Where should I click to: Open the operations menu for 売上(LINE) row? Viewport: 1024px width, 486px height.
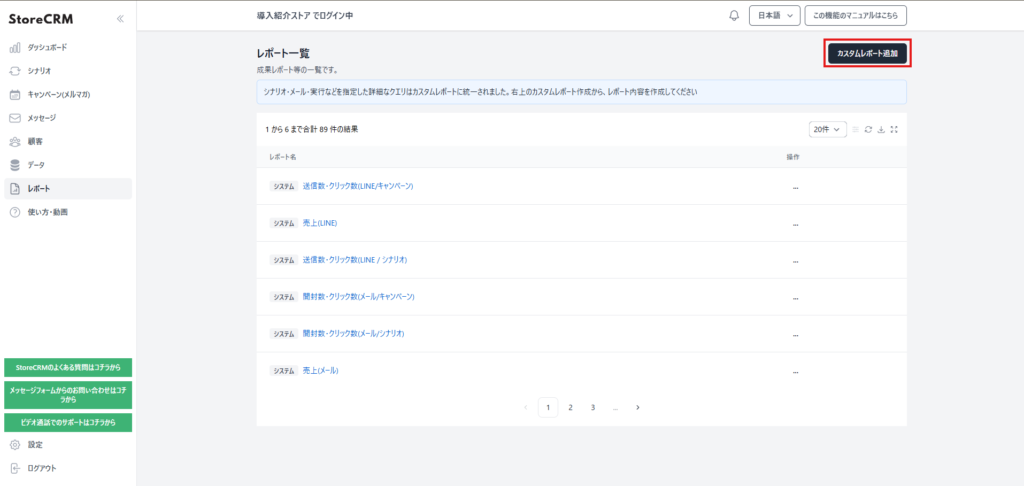797,223
